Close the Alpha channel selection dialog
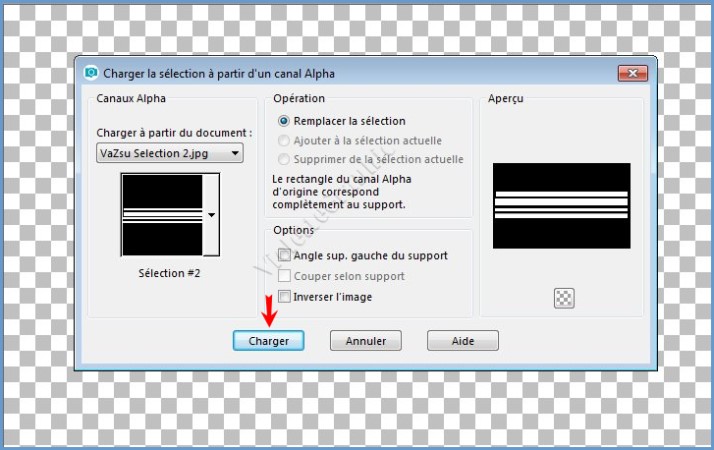 pyautogui.click(x=632, y=73)
